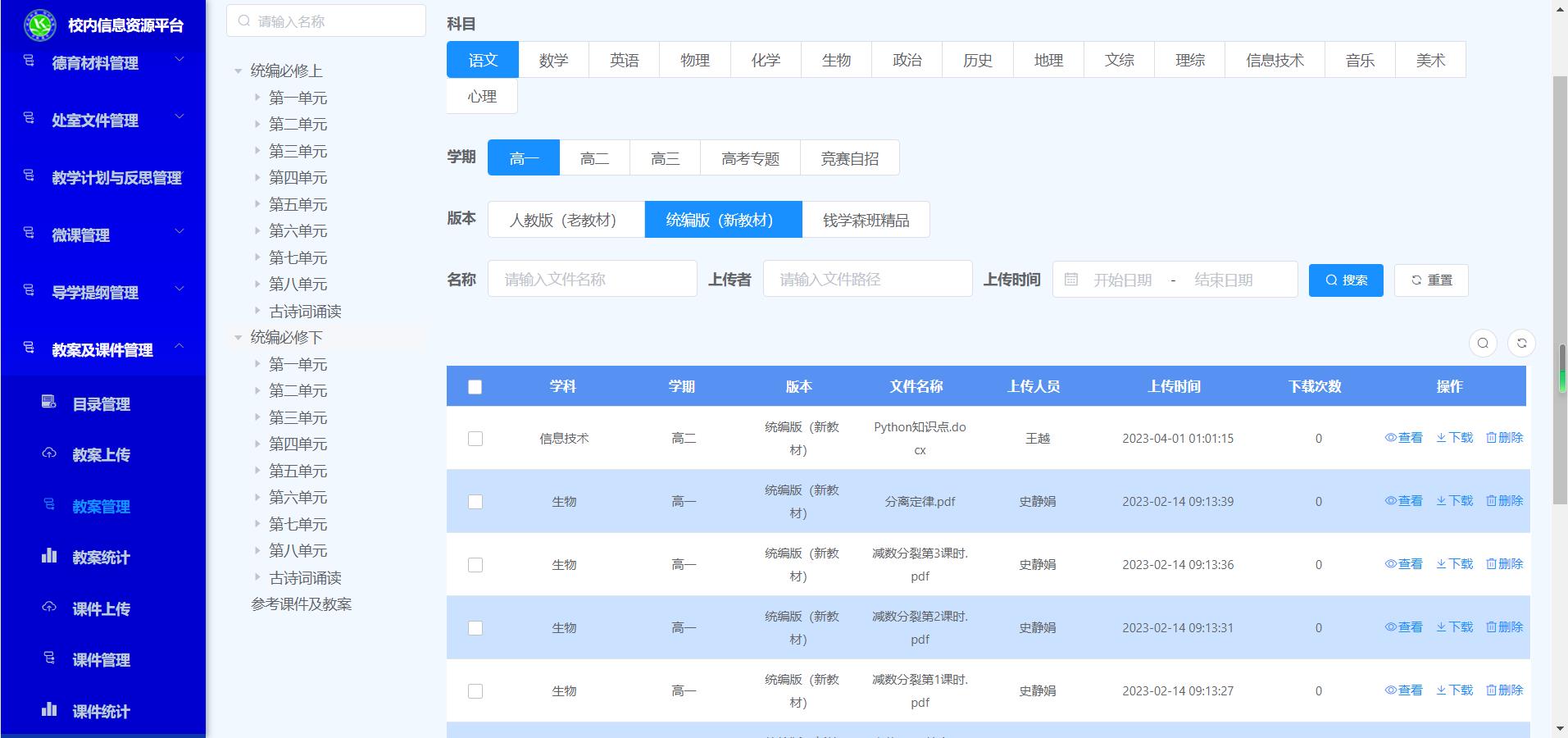Check the box for the Python知识点.docx row
This screenshot has width=1568, height=738.
[x=475, y=439]
